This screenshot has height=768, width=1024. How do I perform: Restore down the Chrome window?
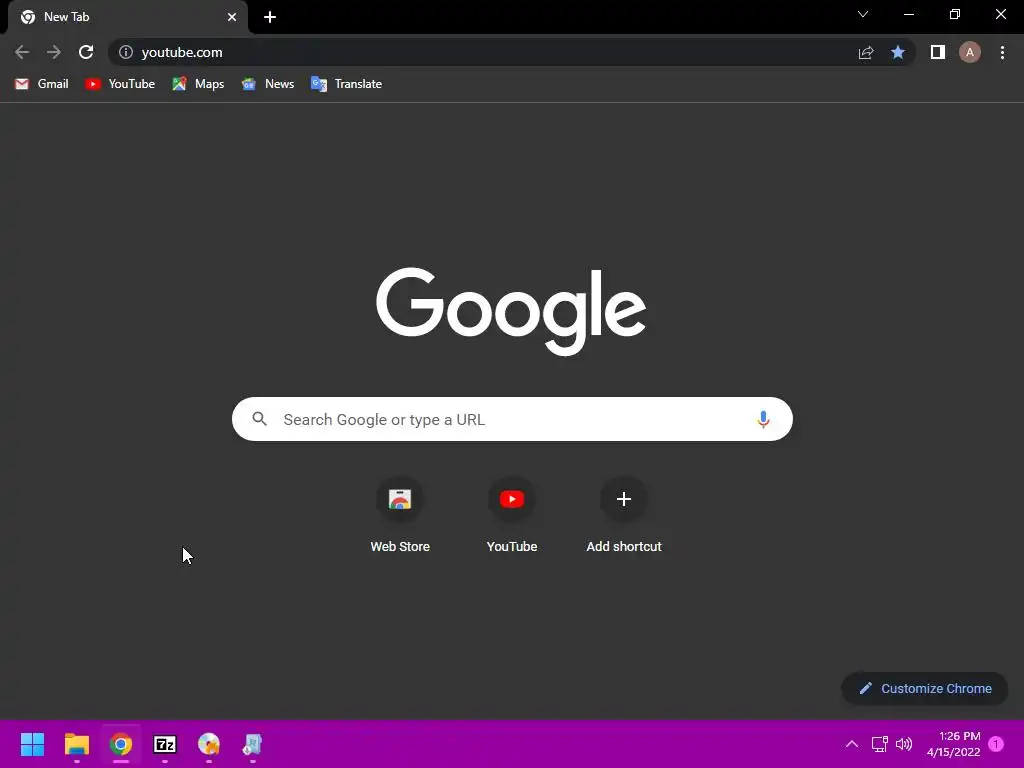pyautogui.click(x=955, y=14)
